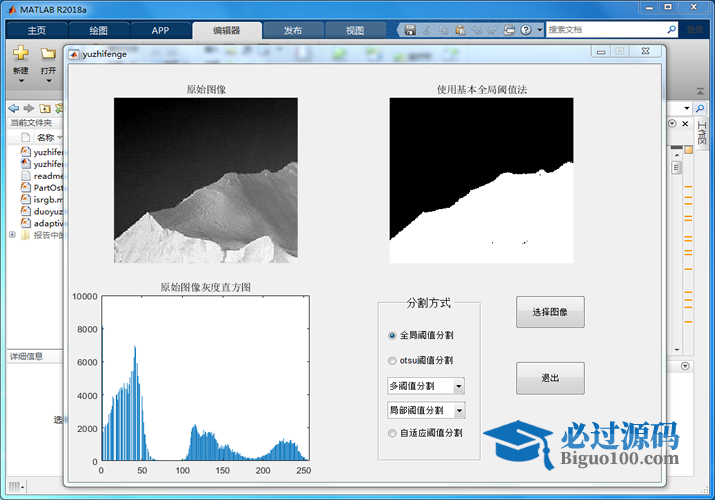Click the status bar busy indicator icon
715x500 pixels.
coord(16,486)
